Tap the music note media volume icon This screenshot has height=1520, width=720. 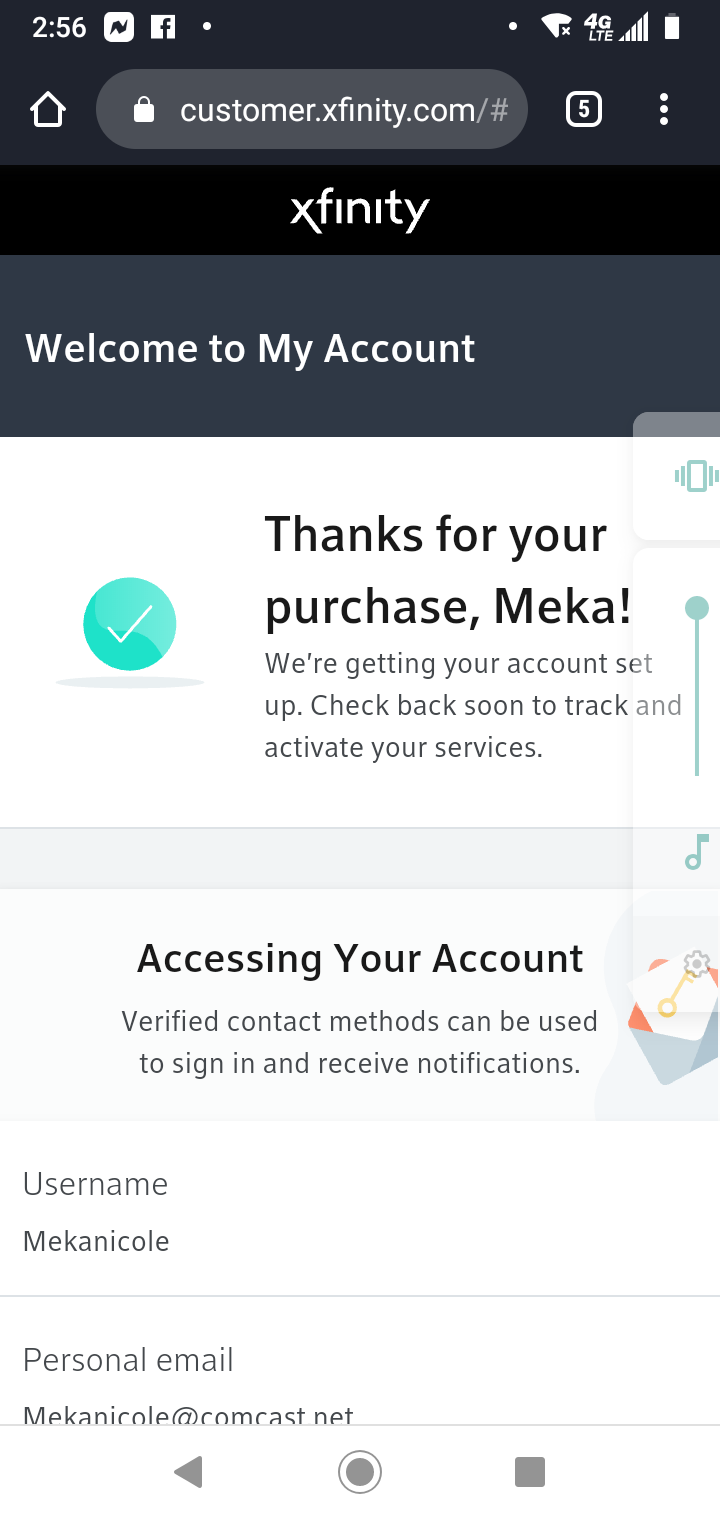pyautogui.click(x=697, y=853)
